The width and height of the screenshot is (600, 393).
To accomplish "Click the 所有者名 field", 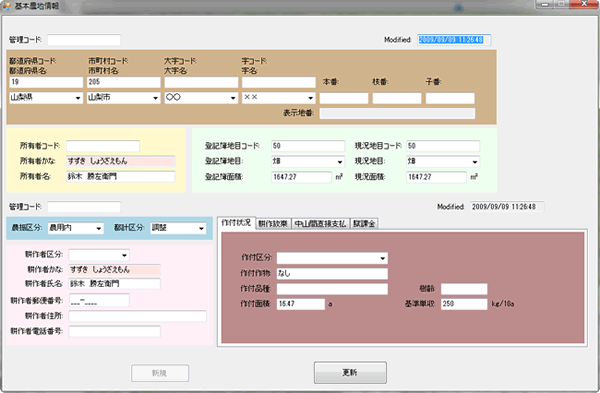I will click(x=121, y=176).
